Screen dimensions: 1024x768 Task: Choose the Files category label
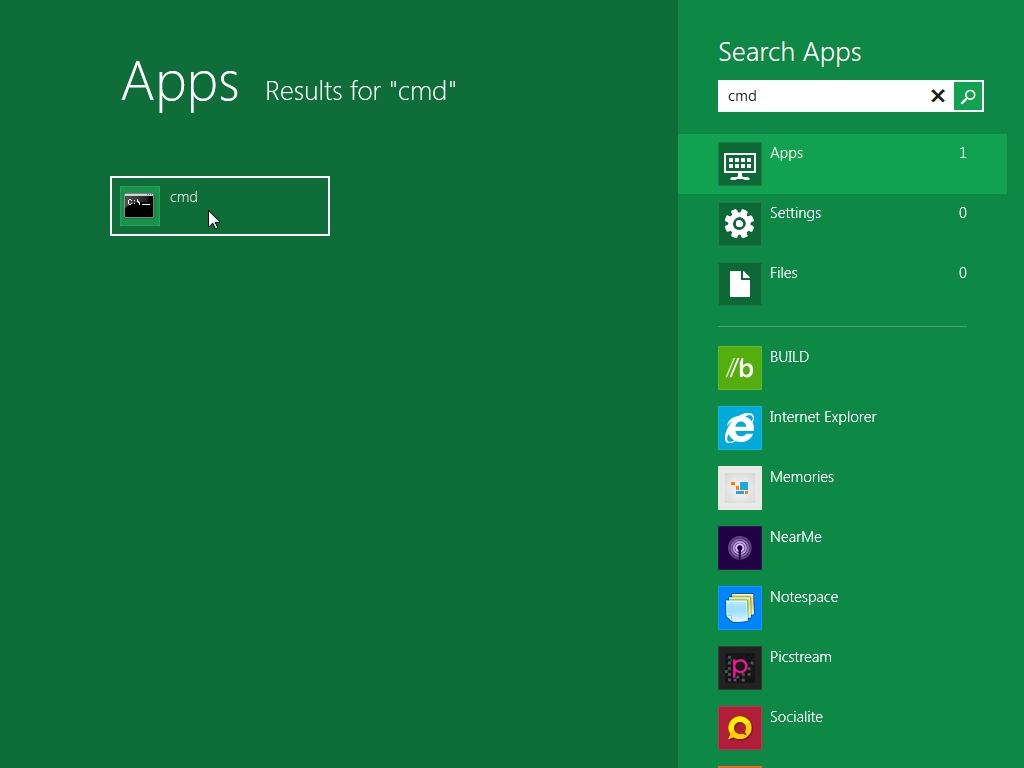tap(784, 273)
